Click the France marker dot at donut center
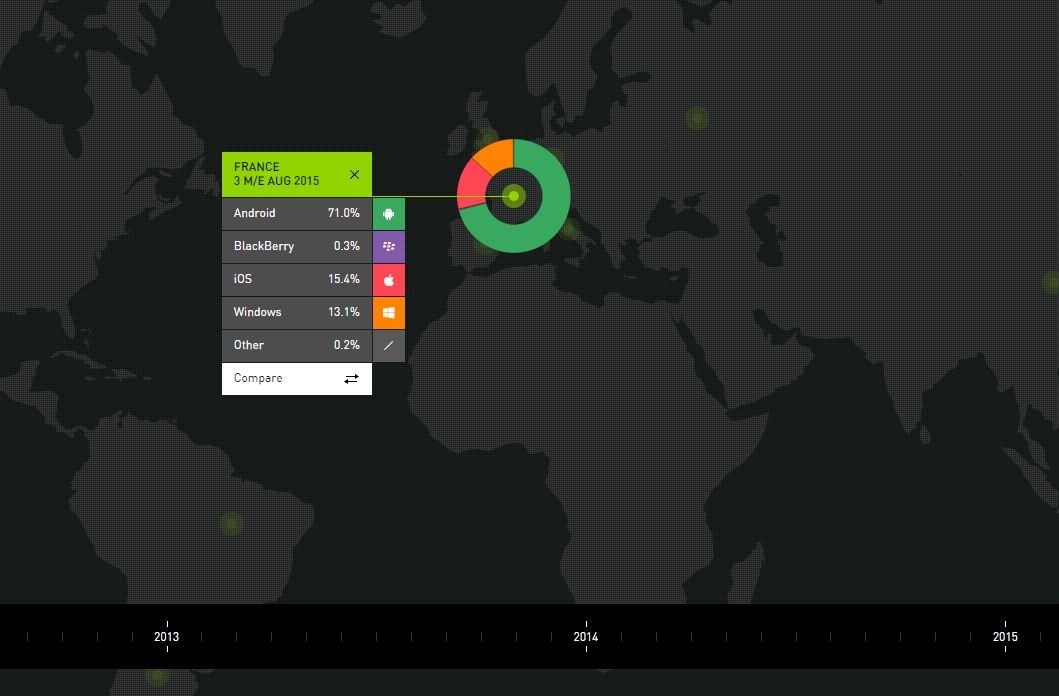The image size is (1059, 696). click(514, 196)
